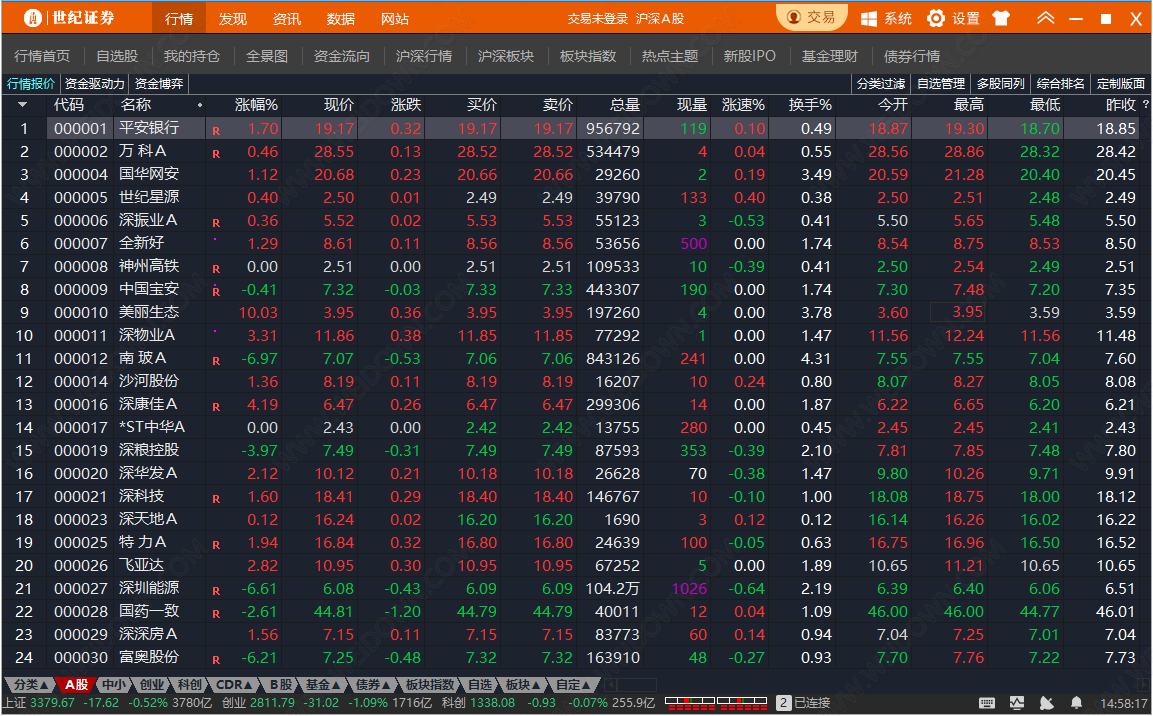Click the horizontal scrollbar beside the bottom tabs
The height and width of the screenshot is (716, 1153).
point(630,684)
